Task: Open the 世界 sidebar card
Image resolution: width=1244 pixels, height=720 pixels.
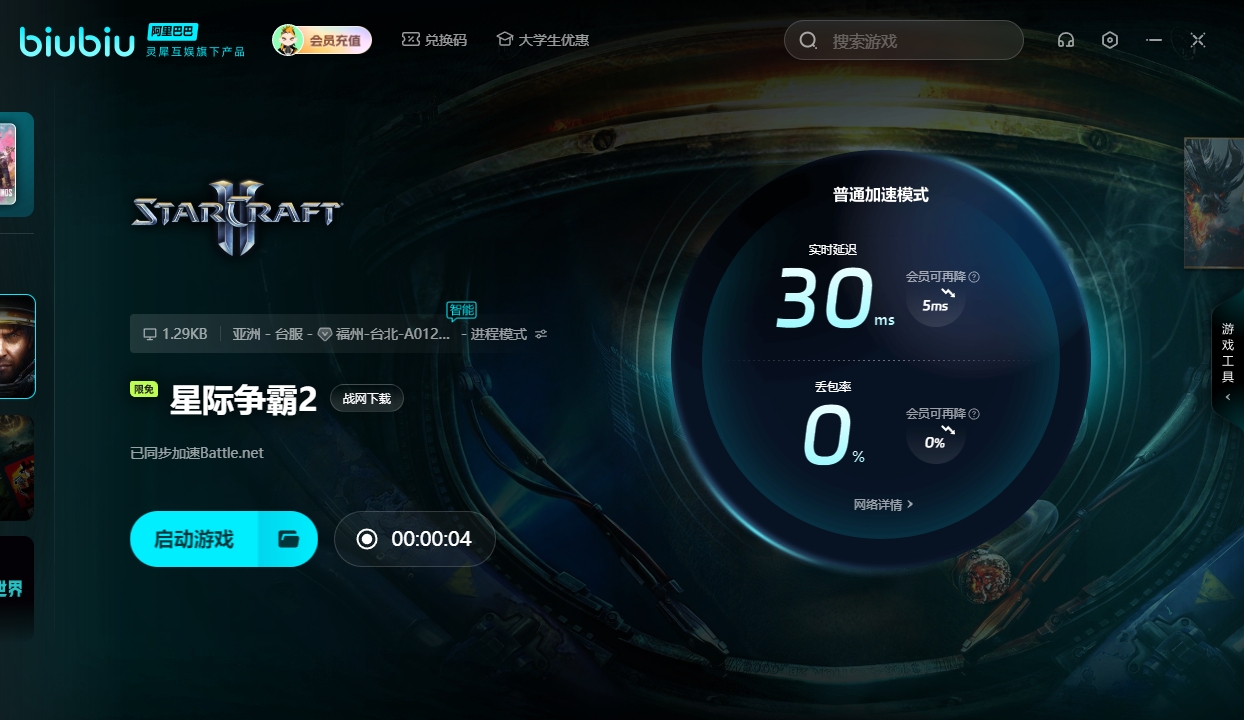Action: pos(17,589)
